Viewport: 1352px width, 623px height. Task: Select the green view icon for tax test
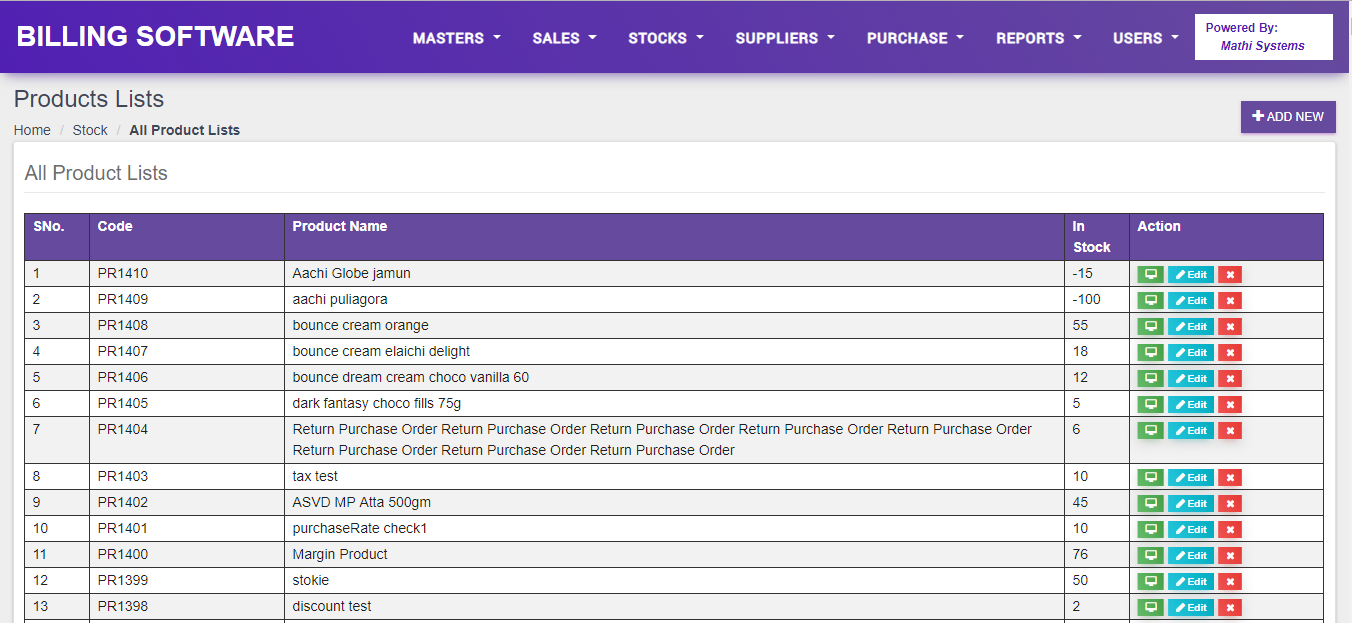1150,477
